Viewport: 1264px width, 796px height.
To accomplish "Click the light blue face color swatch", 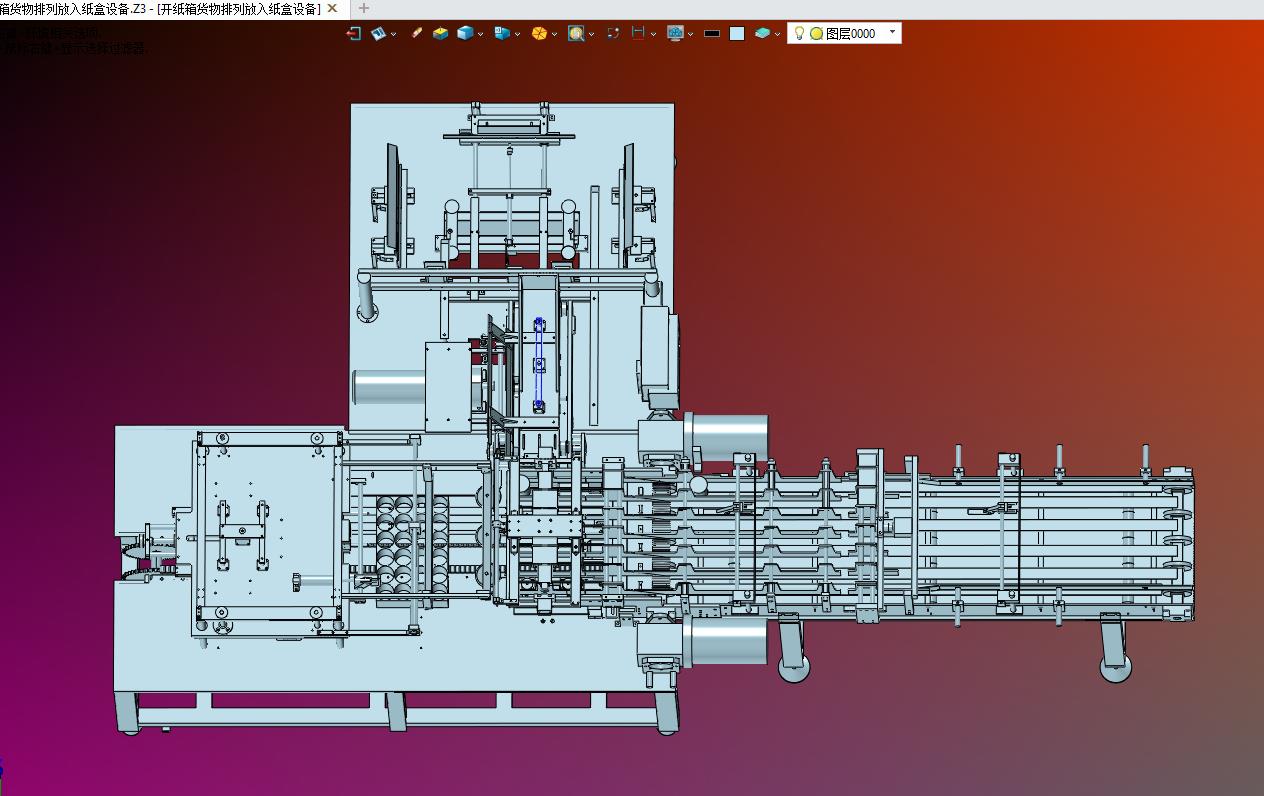I will pos(737,33).
